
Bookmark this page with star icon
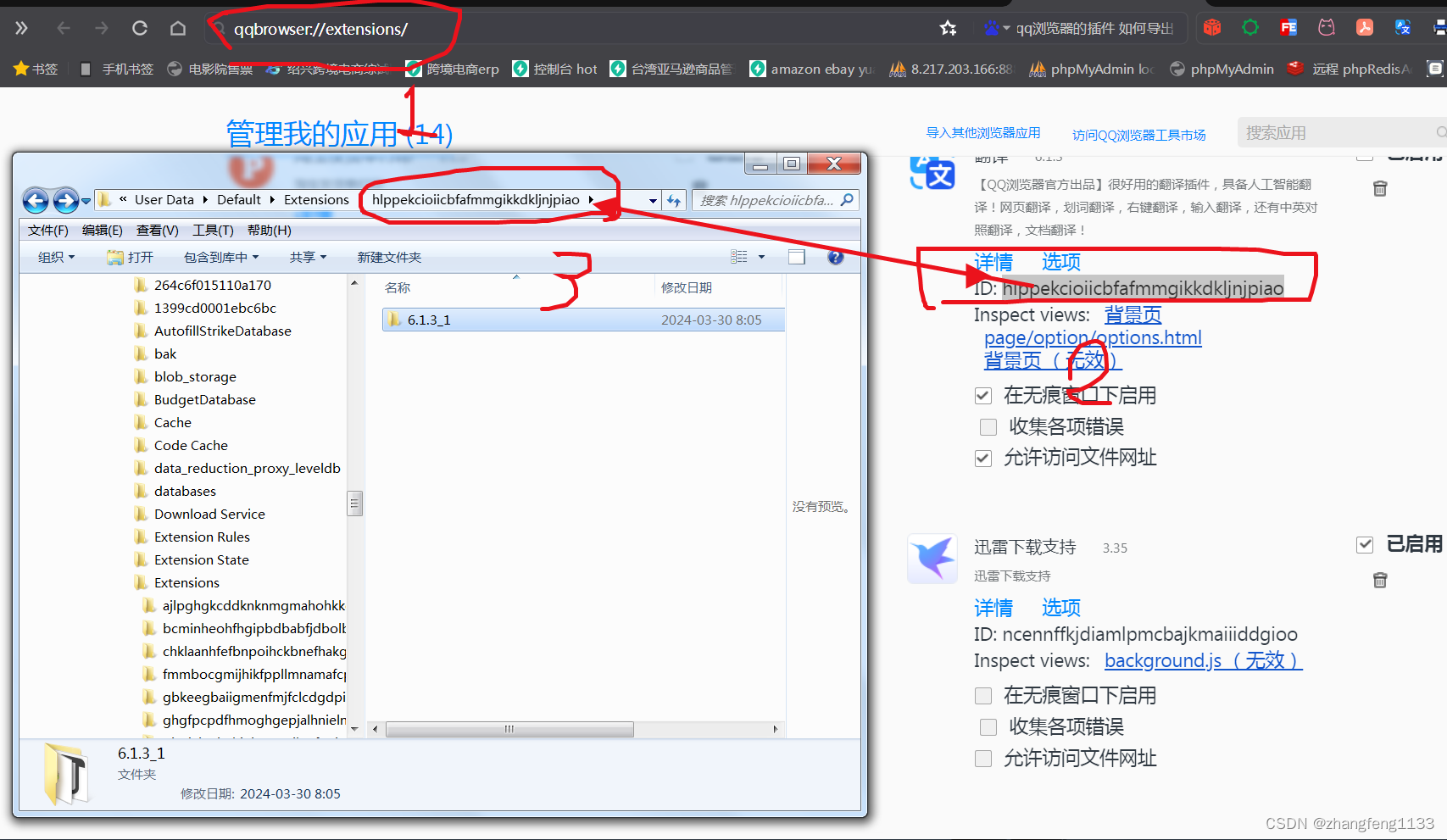[948, 29]
